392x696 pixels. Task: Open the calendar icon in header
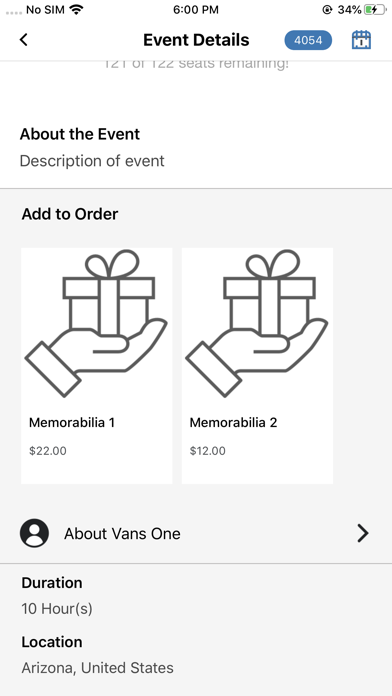click(361, 40)
